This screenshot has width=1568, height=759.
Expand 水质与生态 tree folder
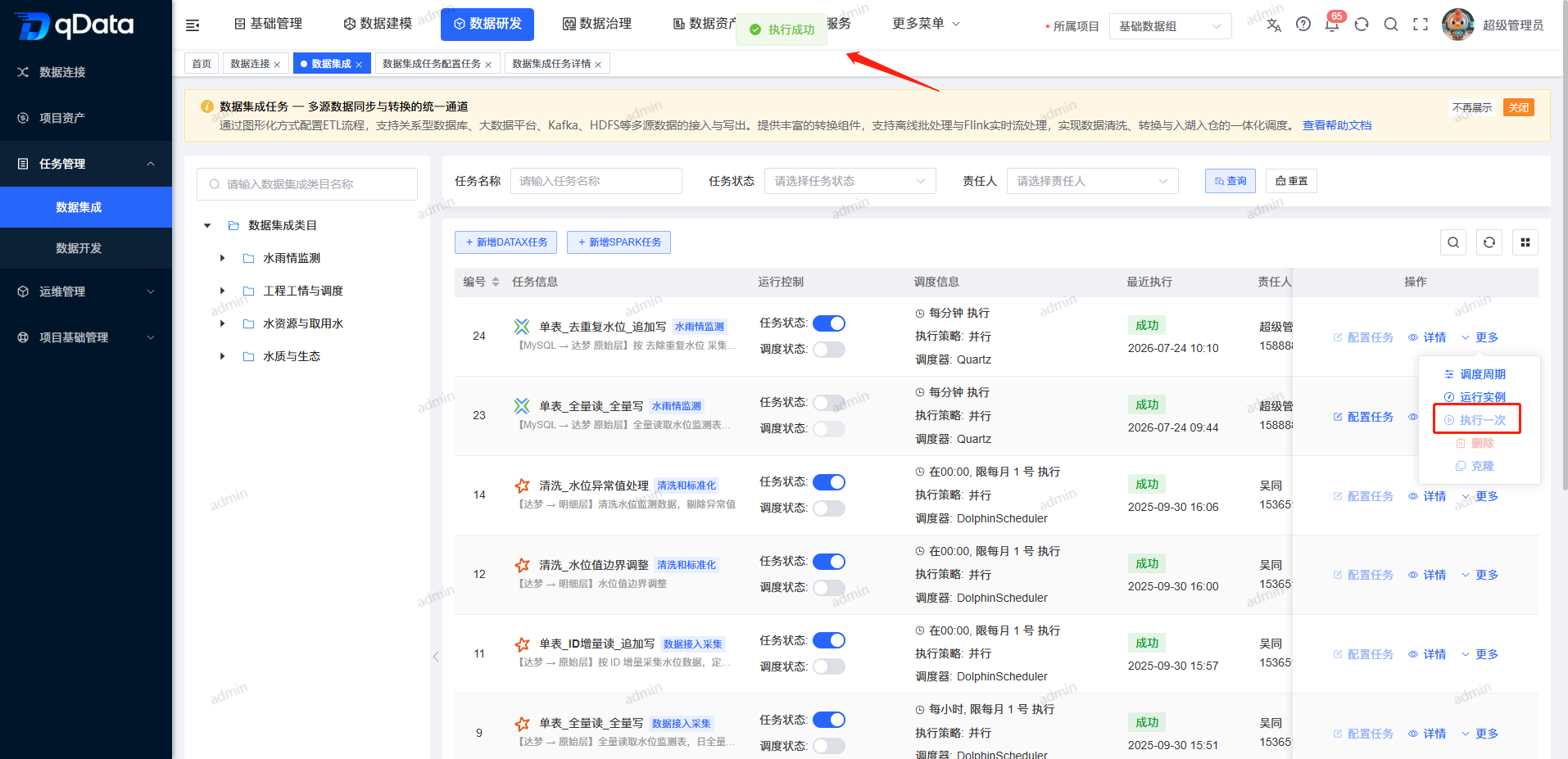(x=222, y=356)
